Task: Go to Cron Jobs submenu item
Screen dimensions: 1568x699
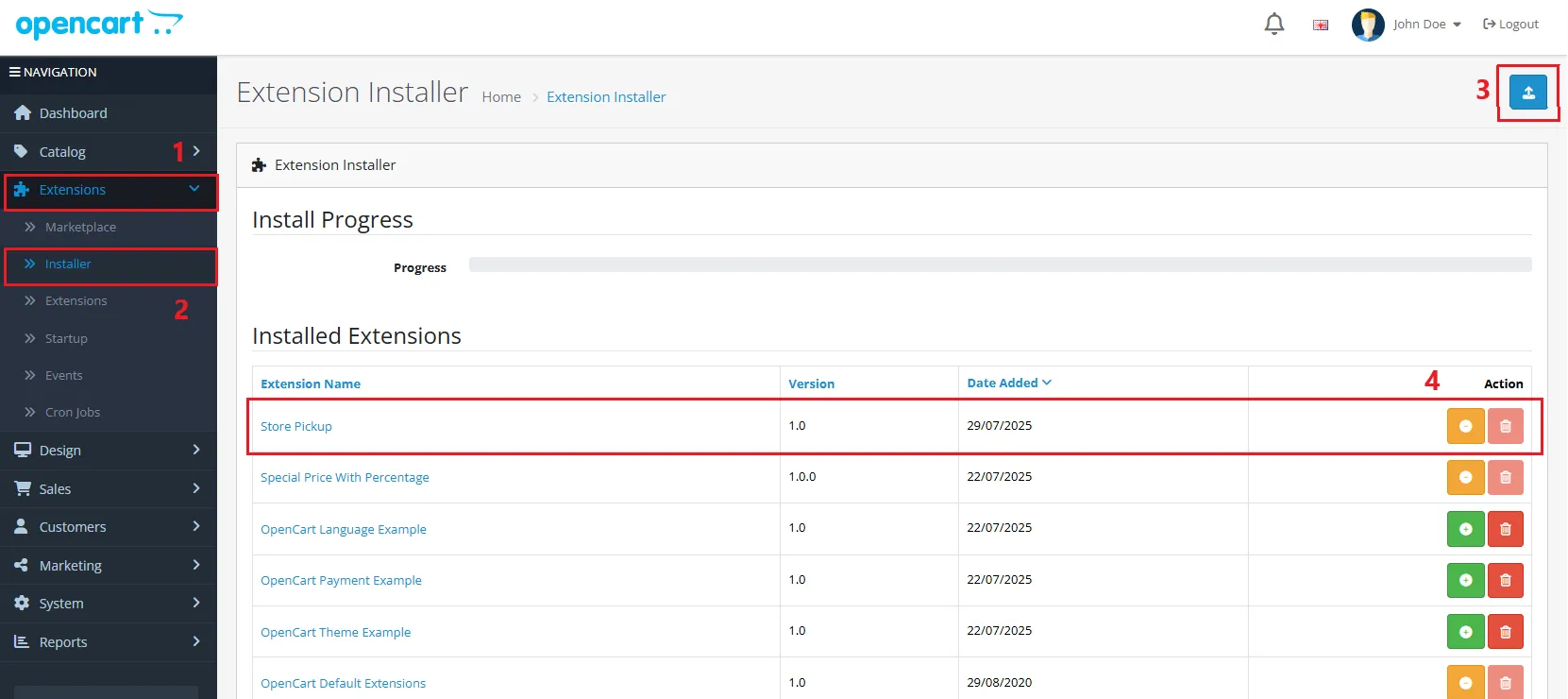Action: coord(72,412)
